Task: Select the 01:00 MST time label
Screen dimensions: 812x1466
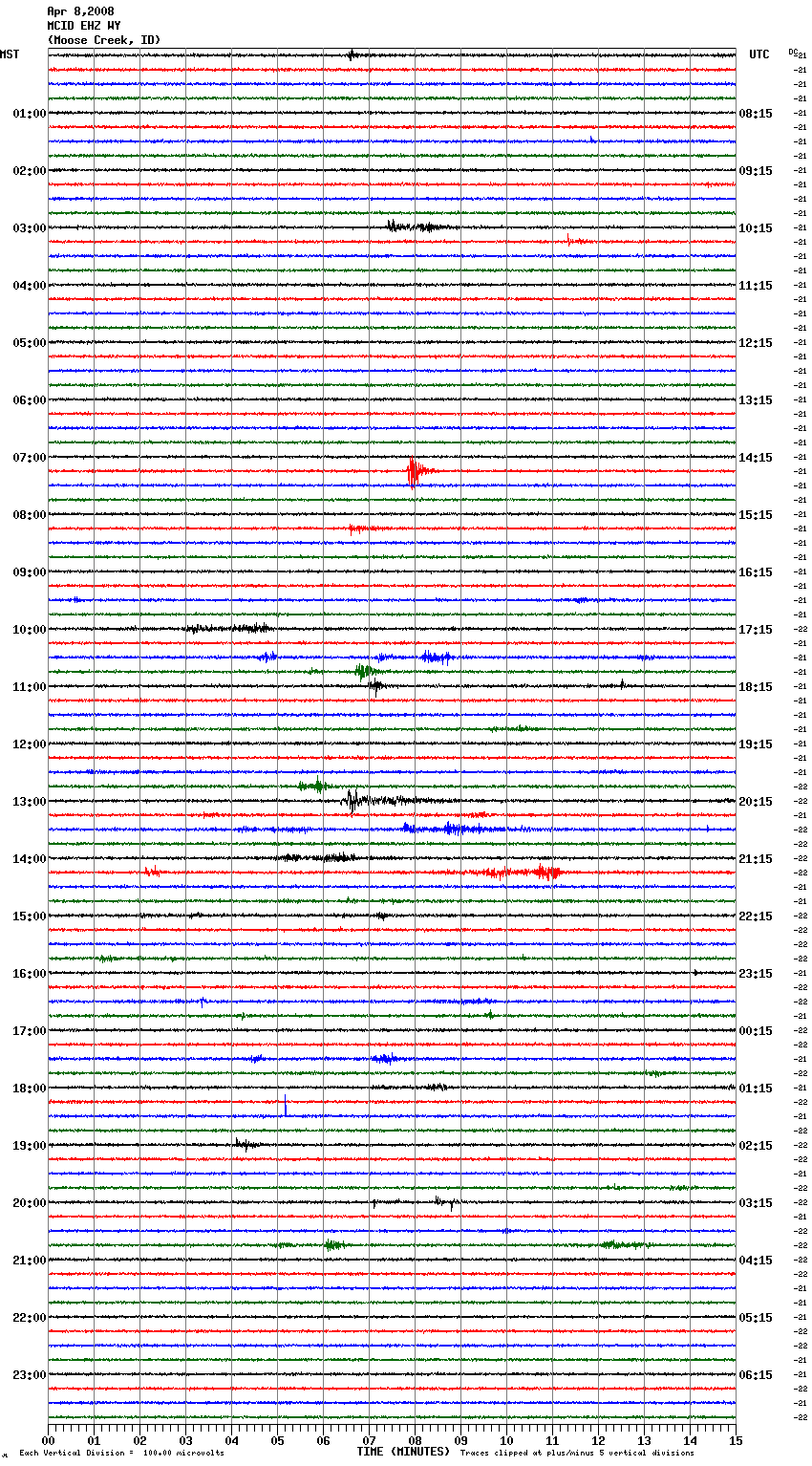Action: 30,114
